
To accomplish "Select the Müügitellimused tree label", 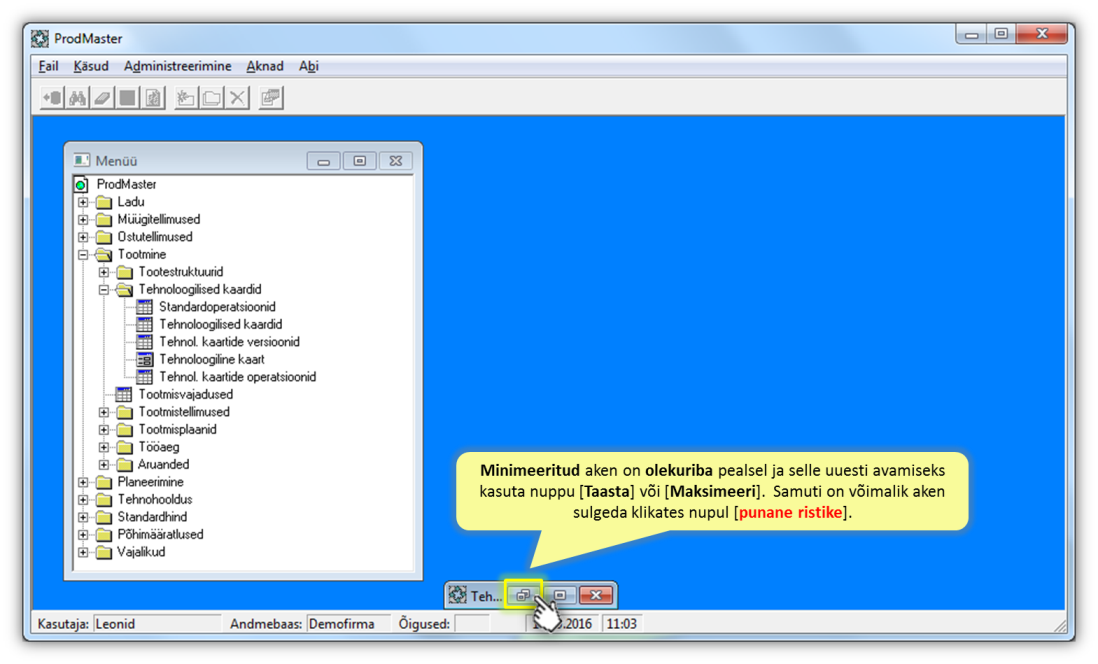I will pos(159,219).
